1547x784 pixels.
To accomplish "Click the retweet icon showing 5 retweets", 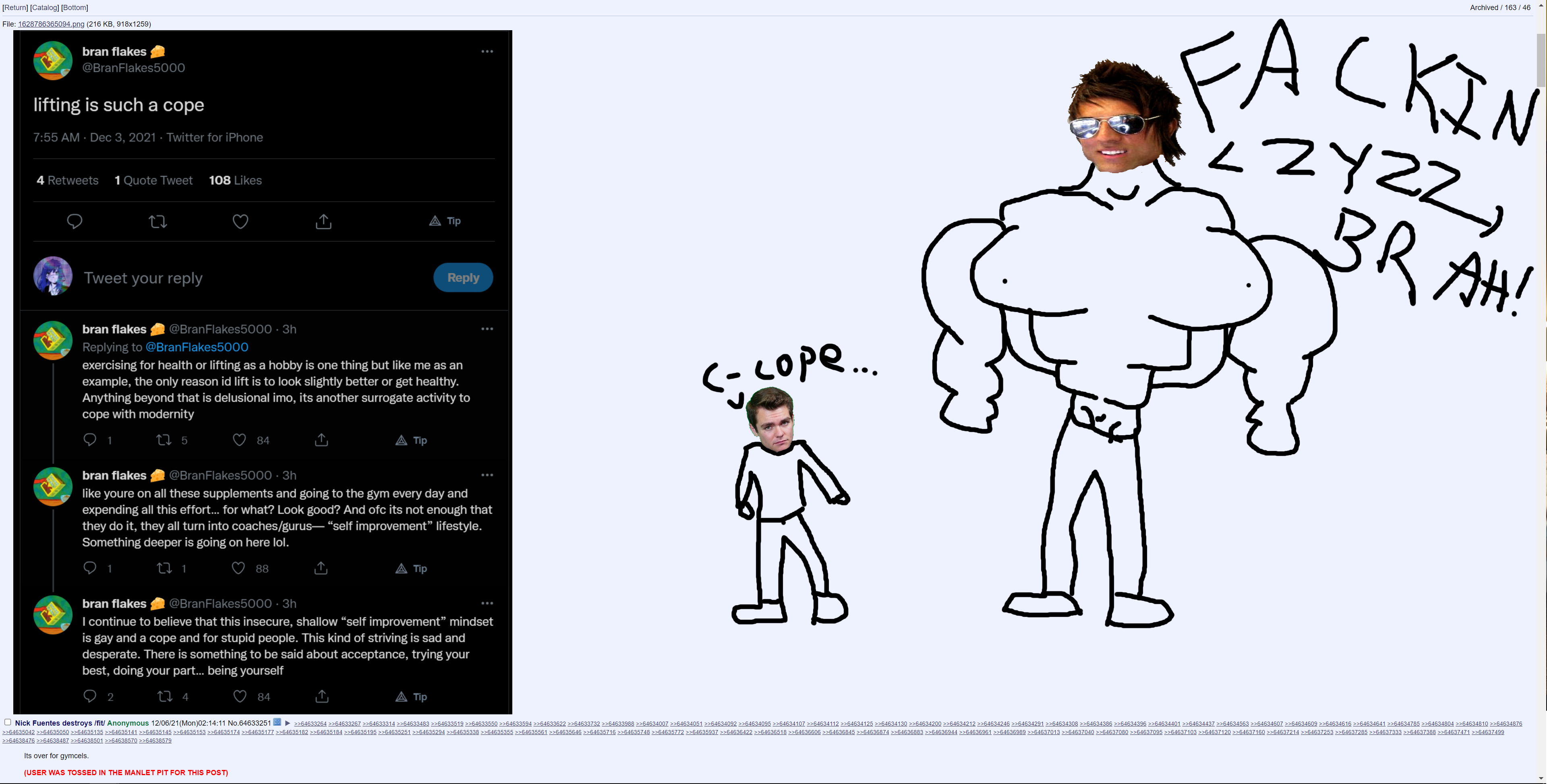I will point(164,440).
